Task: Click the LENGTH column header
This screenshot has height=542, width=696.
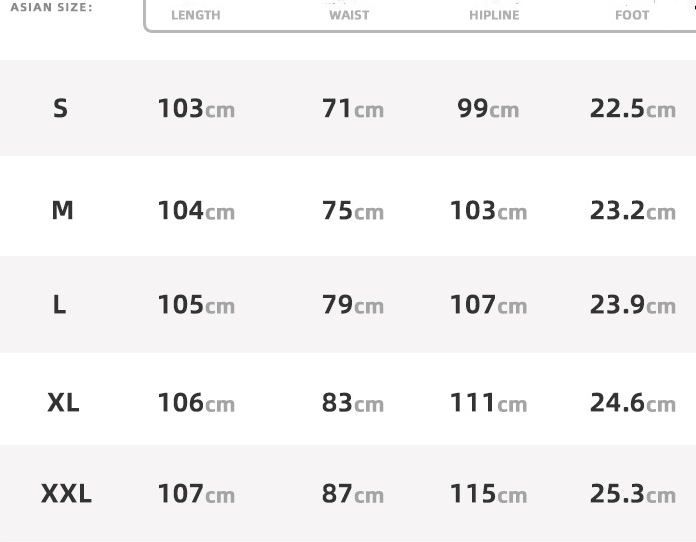Action: [196, 15]
